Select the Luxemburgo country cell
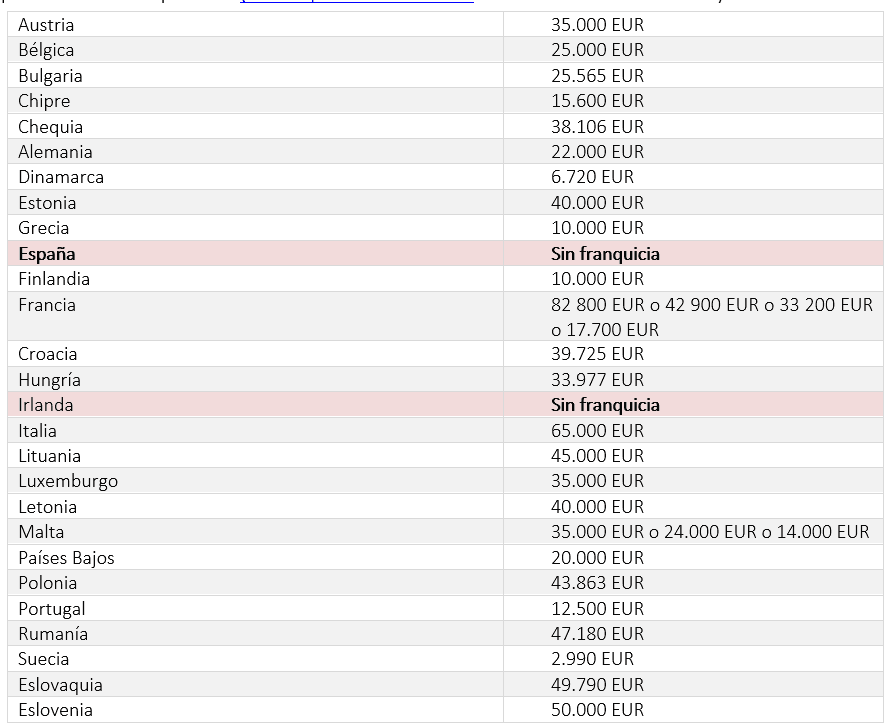889x727 pixels. [x=68, y=481]
